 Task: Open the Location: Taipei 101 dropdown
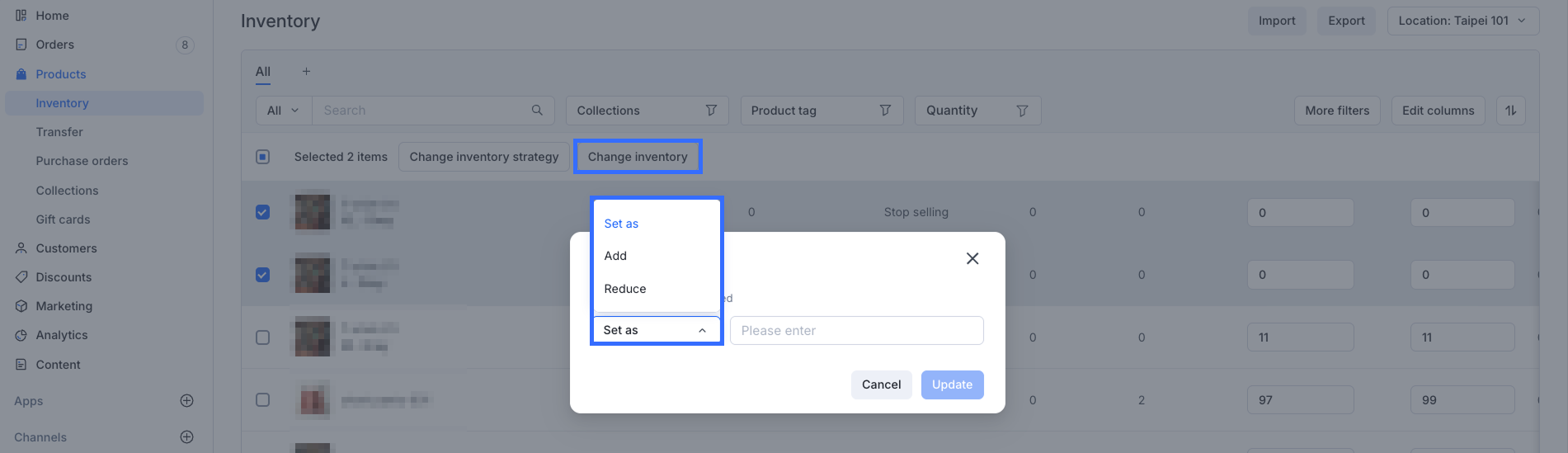click(x=1462, y=21)
